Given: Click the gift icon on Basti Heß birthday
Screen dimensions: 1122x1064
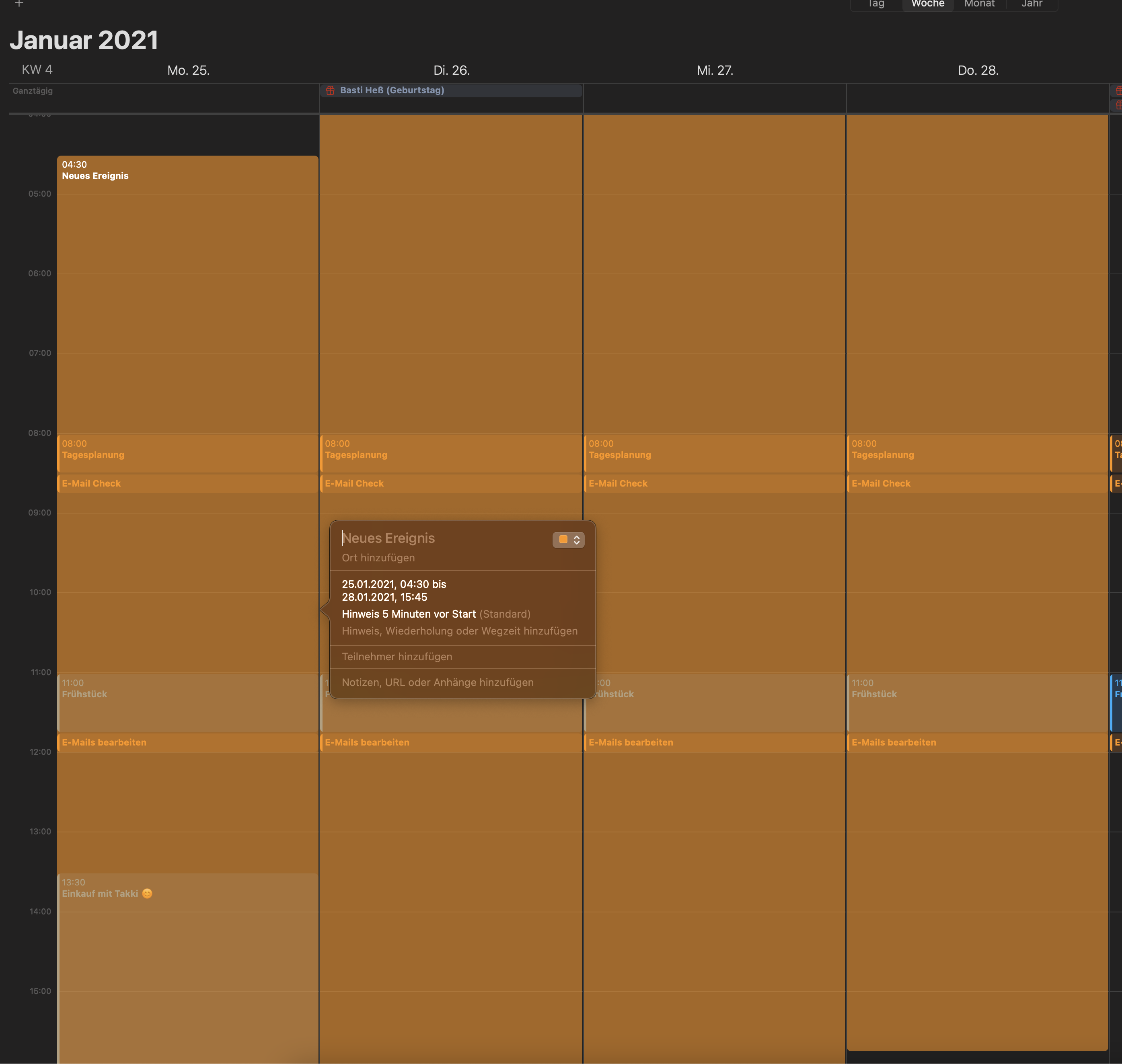Looking at the screenshot, I should (x=330, y=90).
